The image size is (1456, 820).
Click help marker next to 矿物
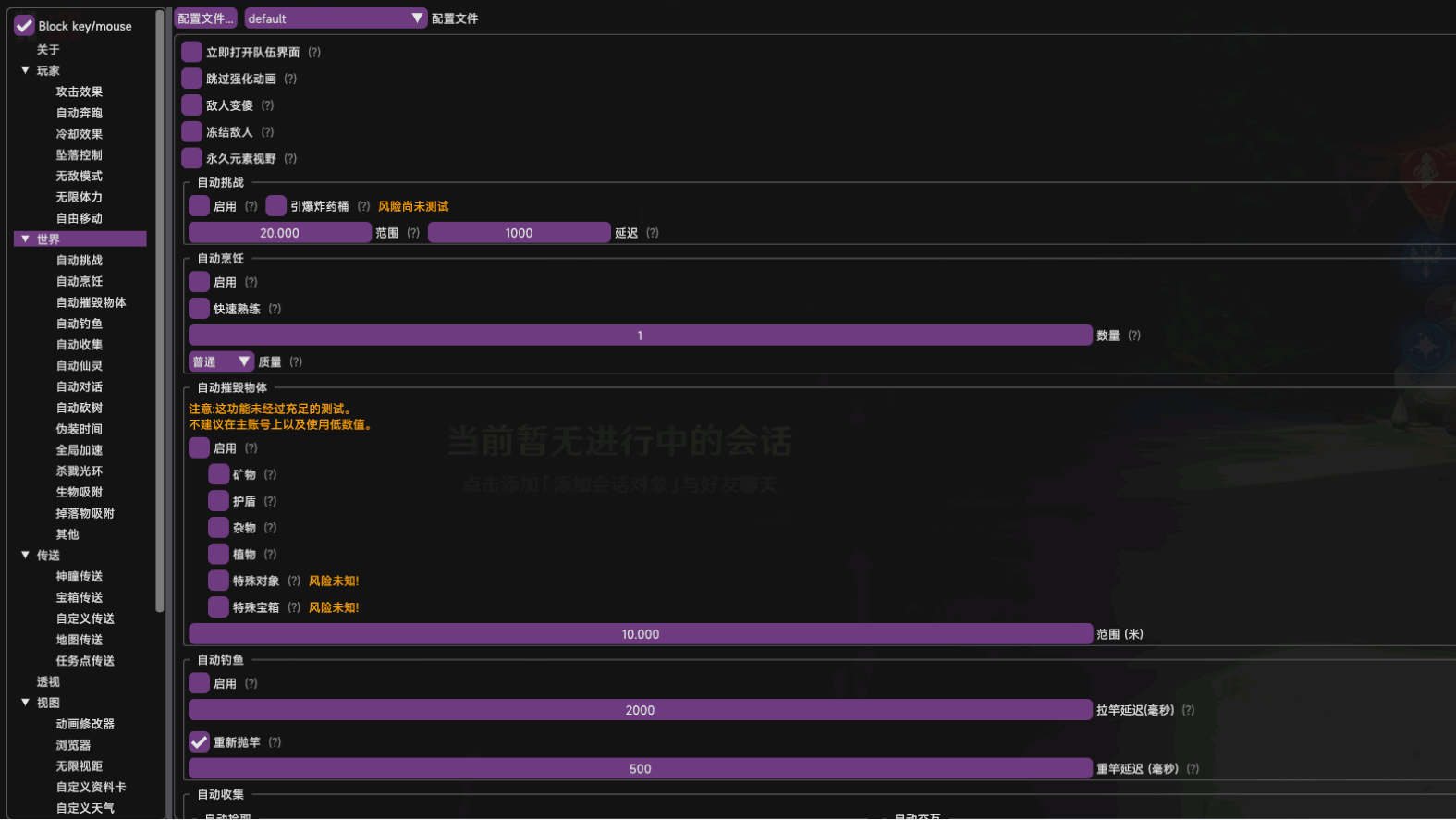(x=270, y=474)
